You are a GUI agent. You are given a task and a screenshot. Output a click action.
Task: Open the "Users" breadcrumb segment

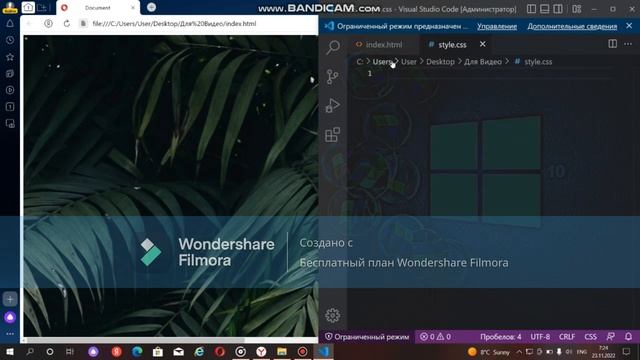[x=382, y=62]
